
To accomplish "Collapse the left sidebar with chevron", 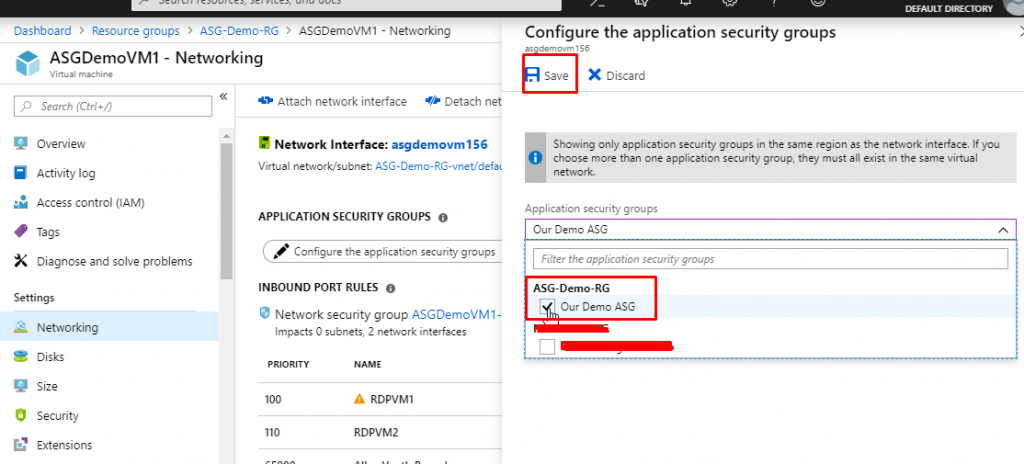I will [x=224, y=97].
